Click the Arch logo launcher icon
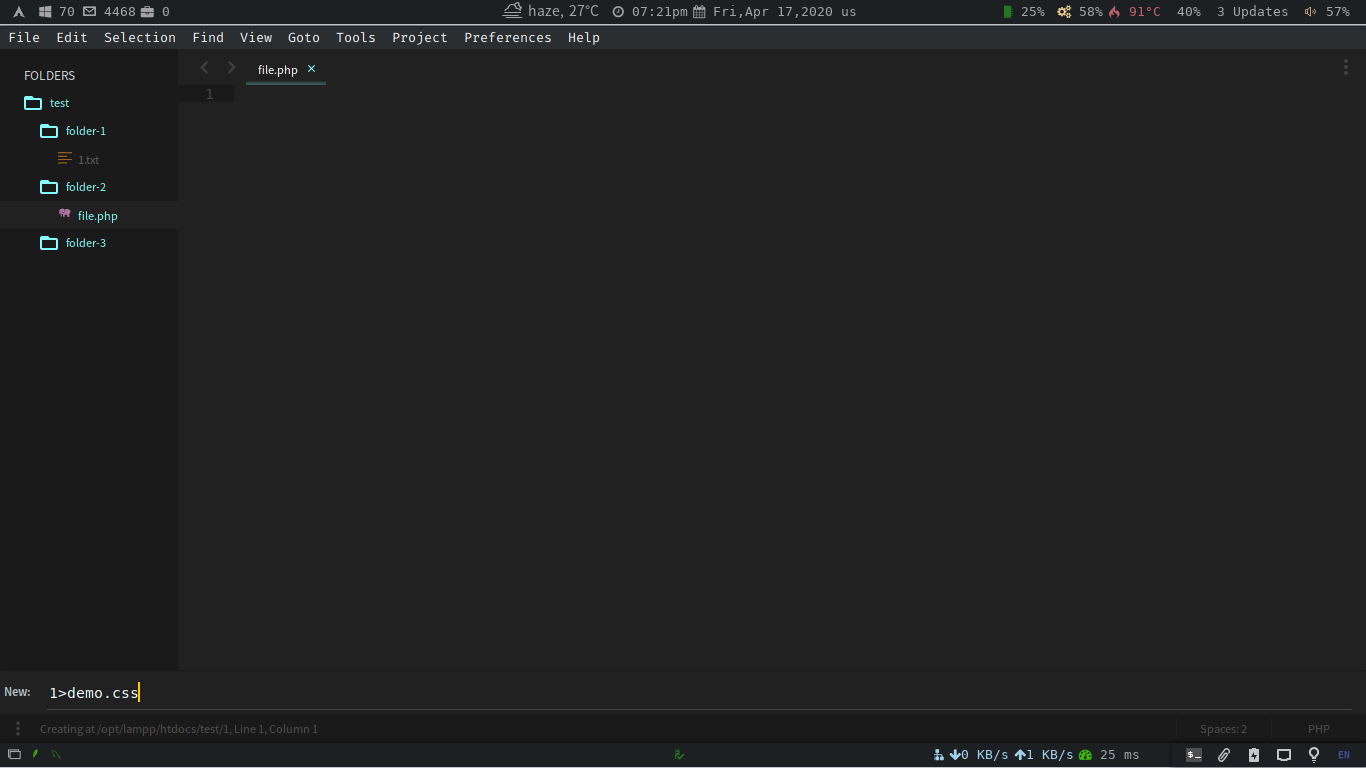Screen dimensions: 1366x768 pos(19,12)
